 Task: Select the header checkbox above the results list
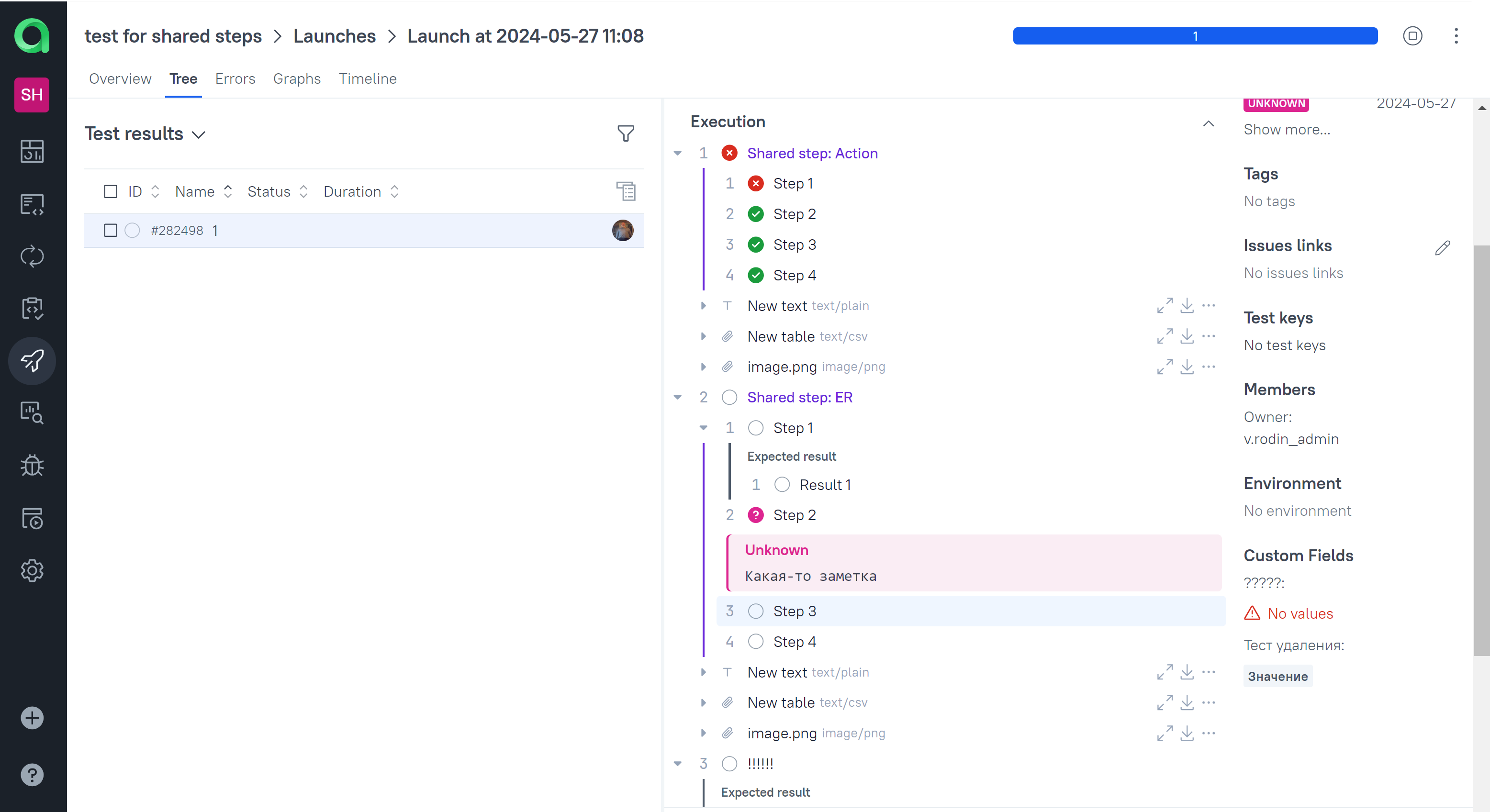pos(111,191)
